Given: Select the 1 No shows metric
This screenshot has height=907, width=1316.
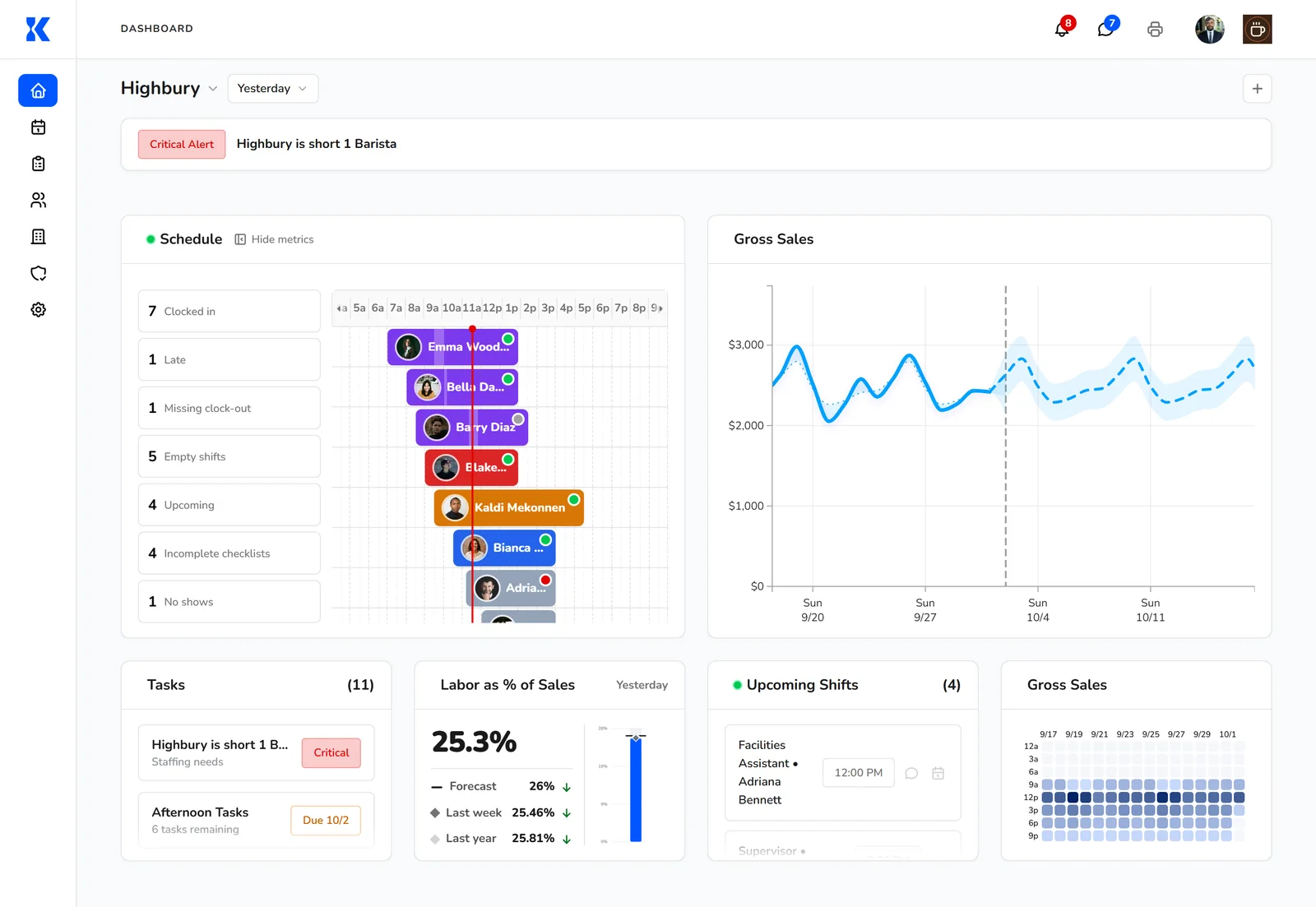Looking at the screenshot, I should point(229,602).
